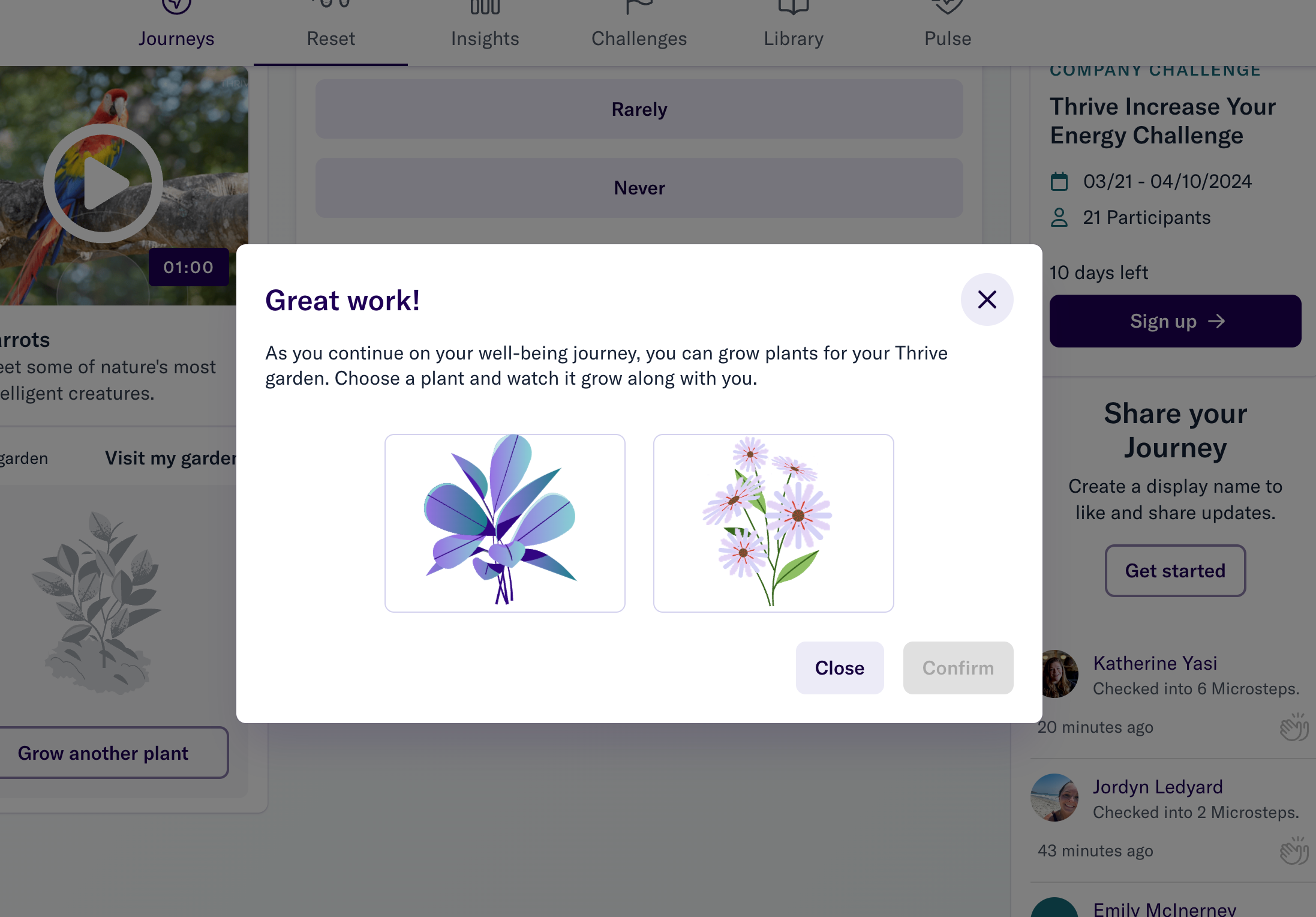Click the 01:00 video duration badge

[188, 267]
